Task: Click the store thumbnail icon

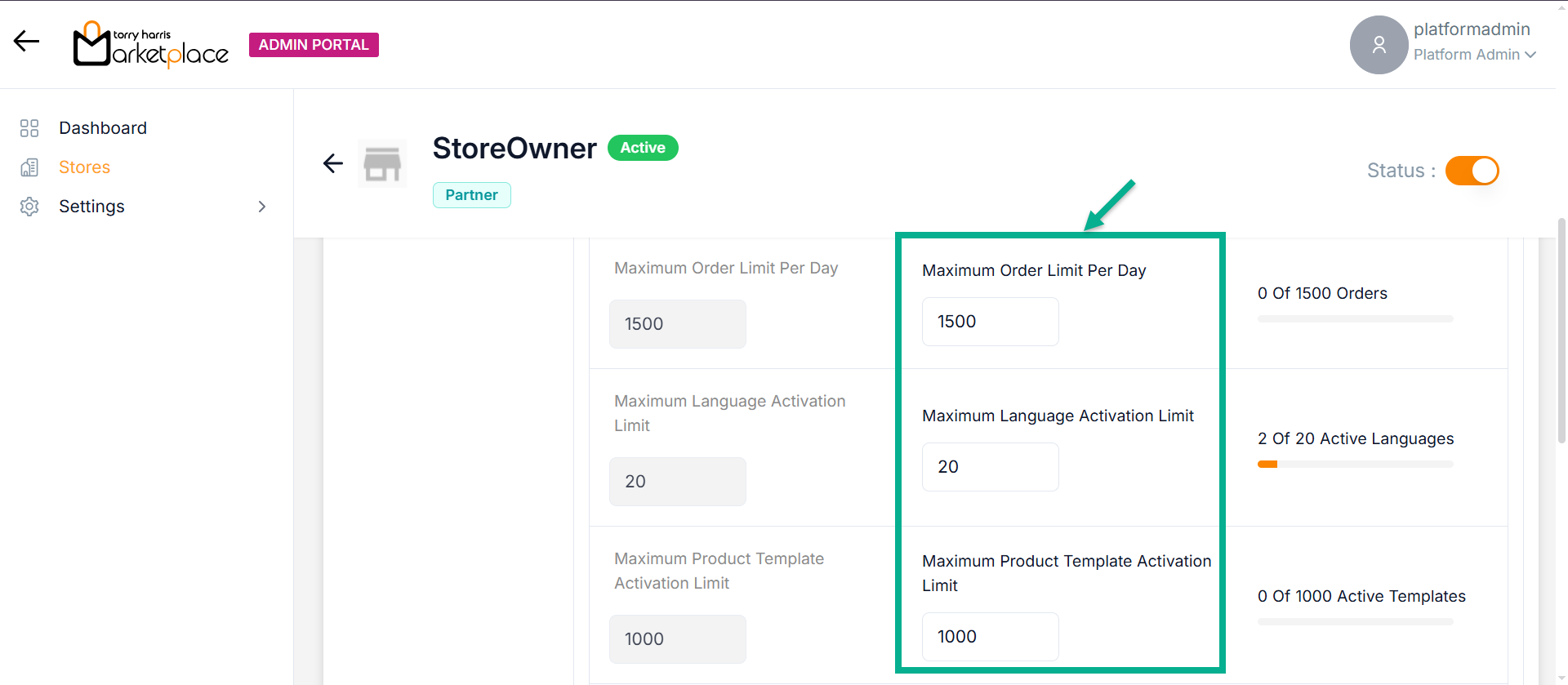Action: pyautogui.click(x=381, y=164)
